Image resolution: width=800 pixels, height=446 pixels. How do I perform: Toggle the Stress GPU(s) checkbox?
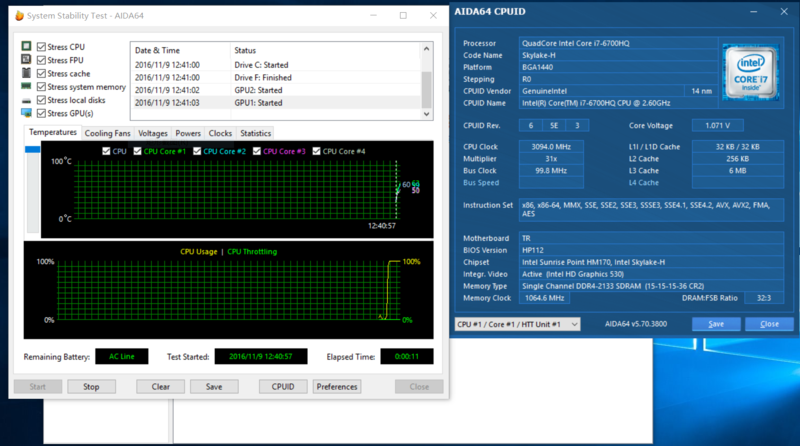point(41,113)
